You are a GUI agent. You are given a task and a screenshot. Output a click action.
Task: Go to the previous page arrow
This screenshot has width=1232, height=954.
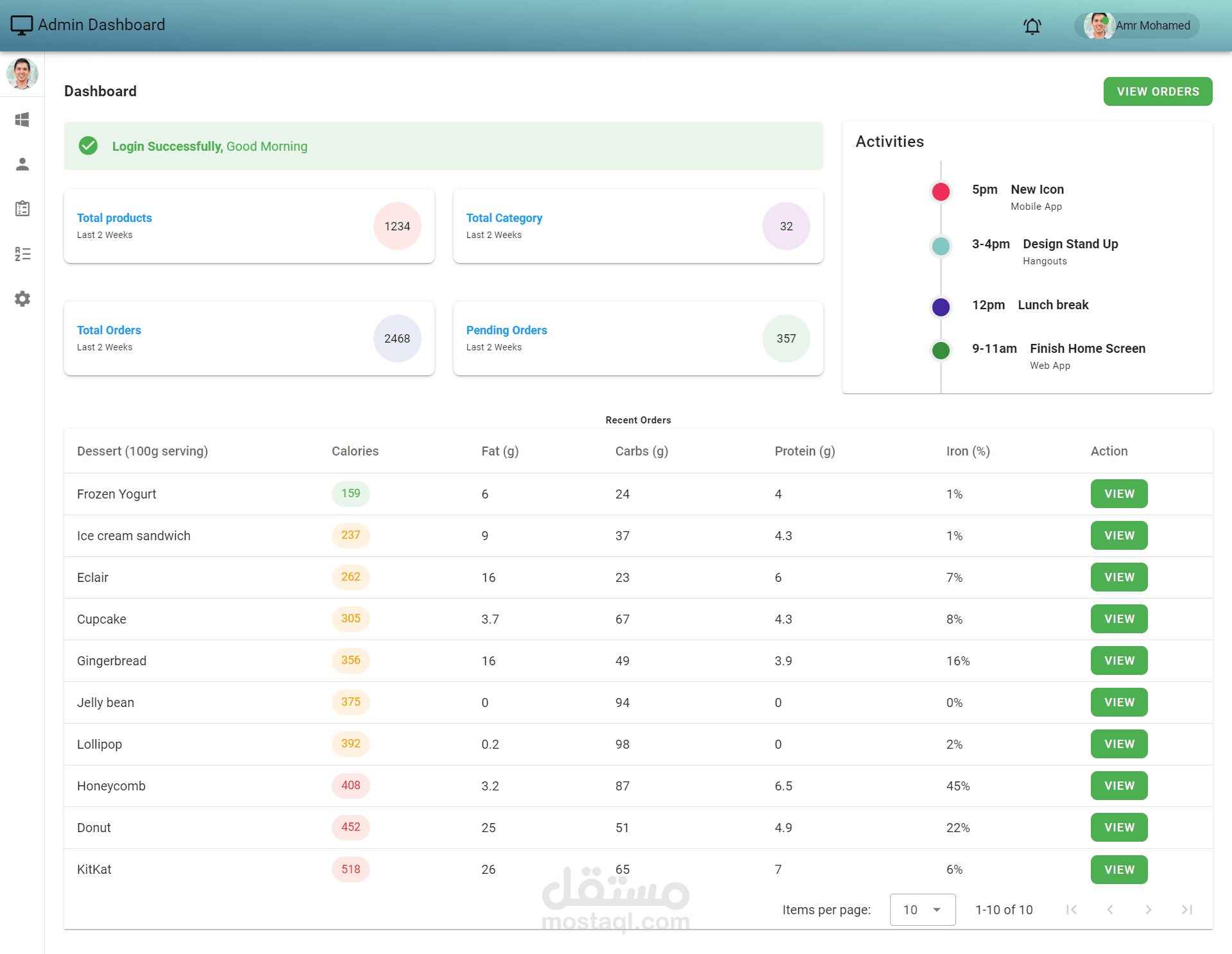(x=1109, y=910)
